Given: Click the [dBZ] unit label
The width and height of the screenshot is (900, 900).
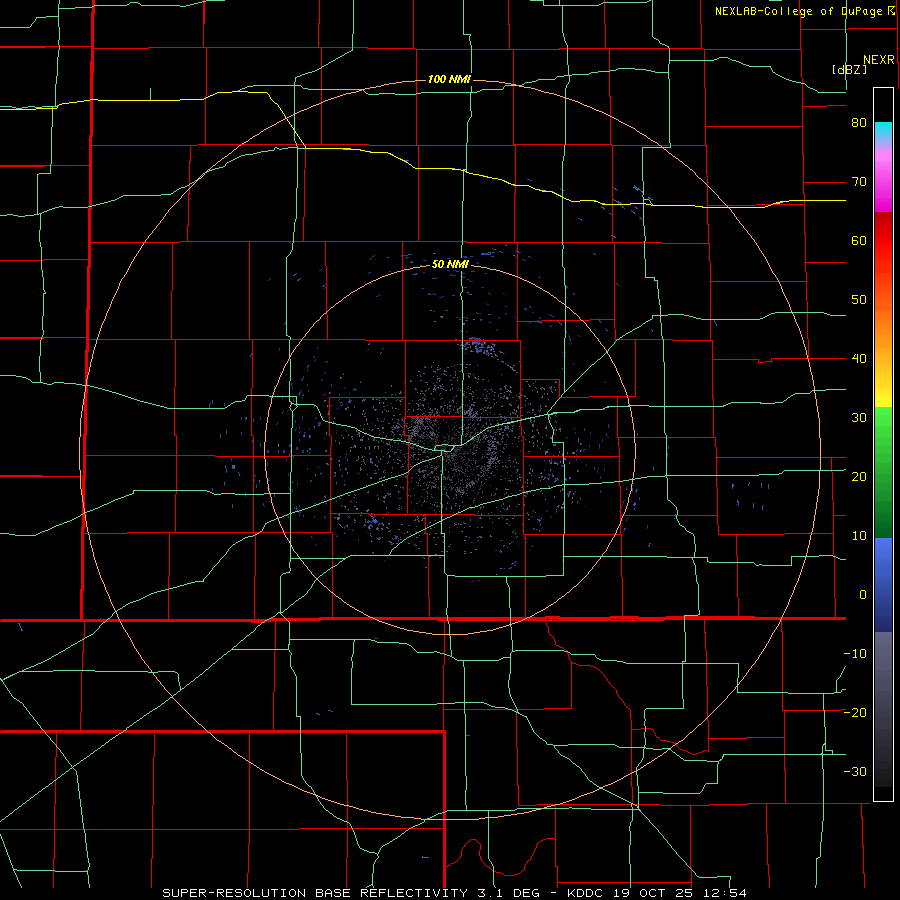Looking at the screenshot, I should click(x=849, y=69).
